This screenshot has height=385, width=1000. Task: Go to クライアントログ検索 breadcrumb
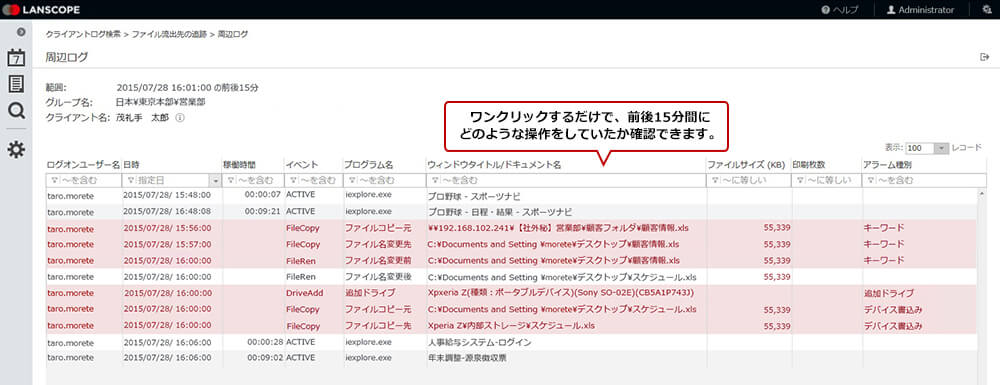point(83,34)
